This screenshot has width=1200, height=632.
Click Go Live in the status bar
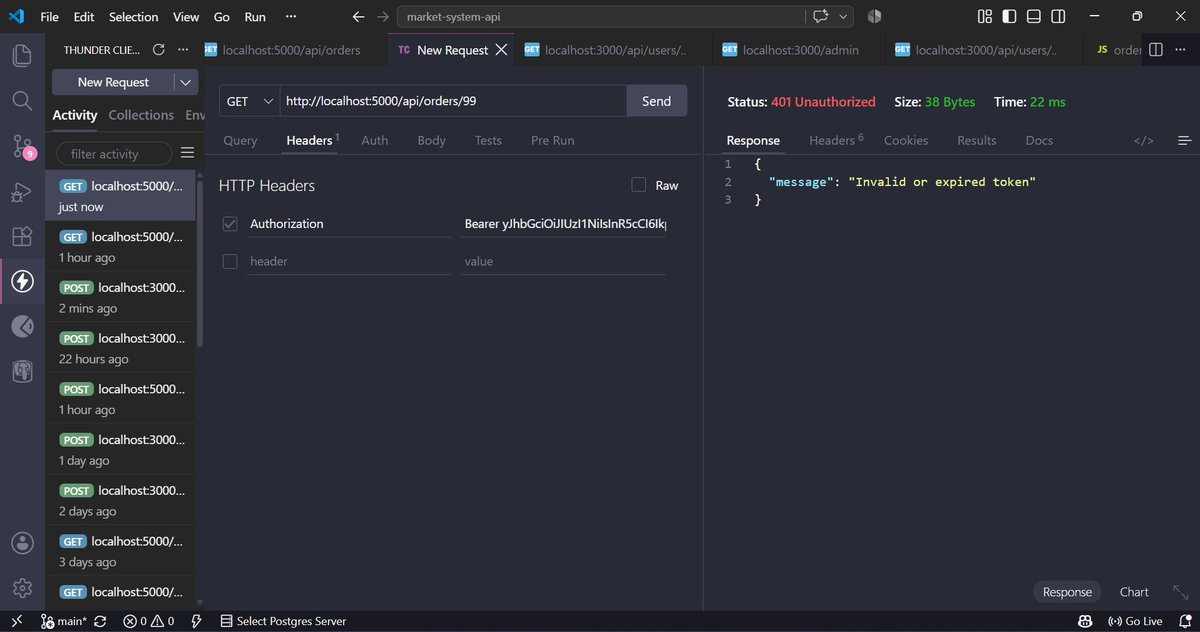pyautogui.click(x=1135, y=621)
